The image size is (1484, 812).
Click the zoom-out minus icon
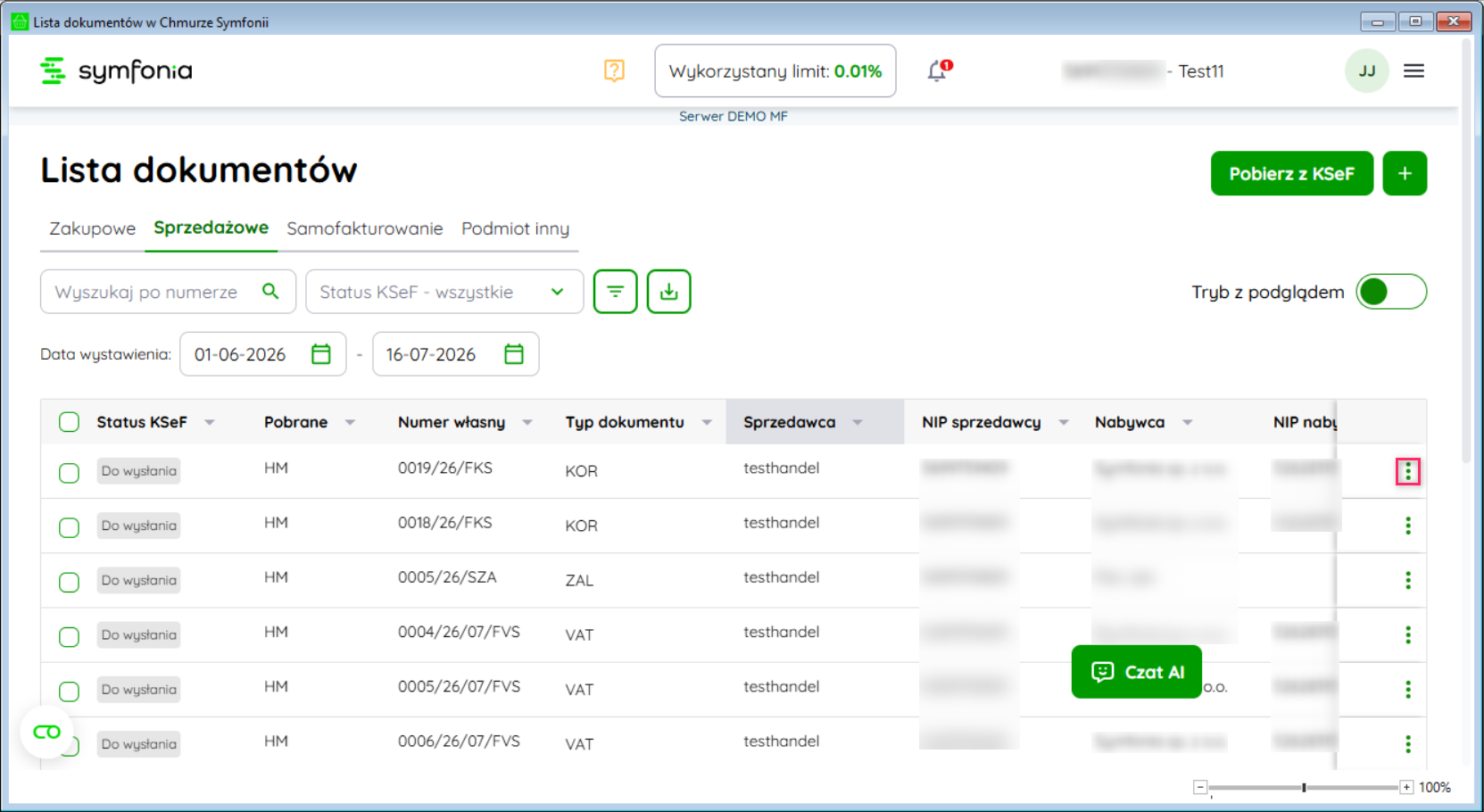(1200, 787)
